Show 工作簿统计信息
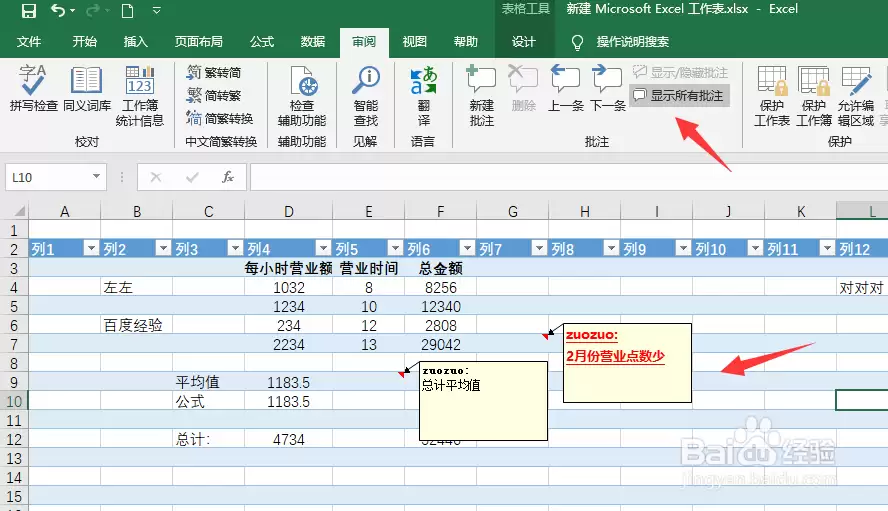This screenshot has height=511, width=888. (x=139, y=95)
